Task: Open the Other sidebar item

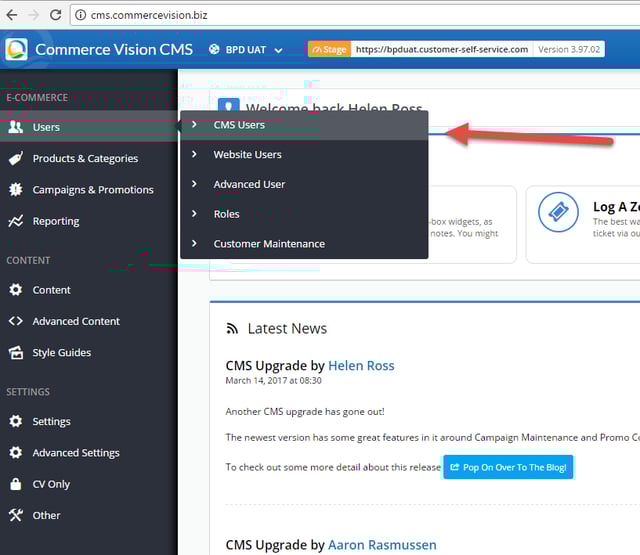Action: [x=89, y=515]
